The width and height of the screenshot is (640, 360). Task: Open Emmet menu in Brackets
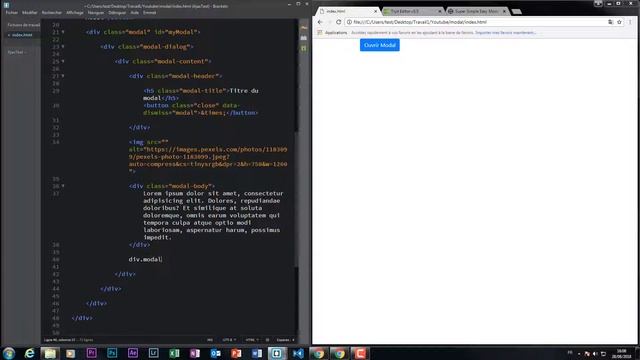point(149,13)
